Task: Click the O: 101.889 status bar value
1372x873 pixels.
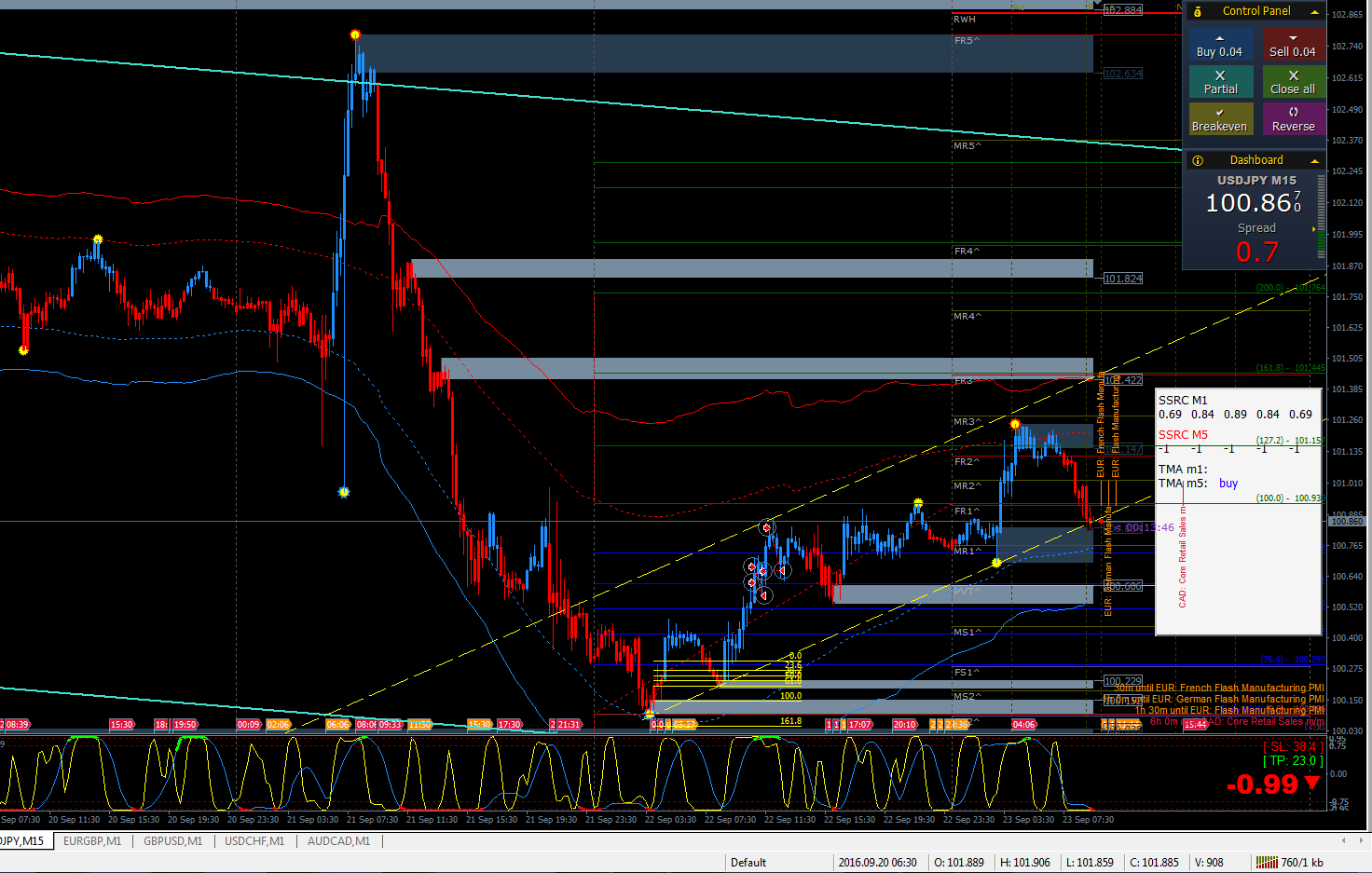Action: click(959, 862)
